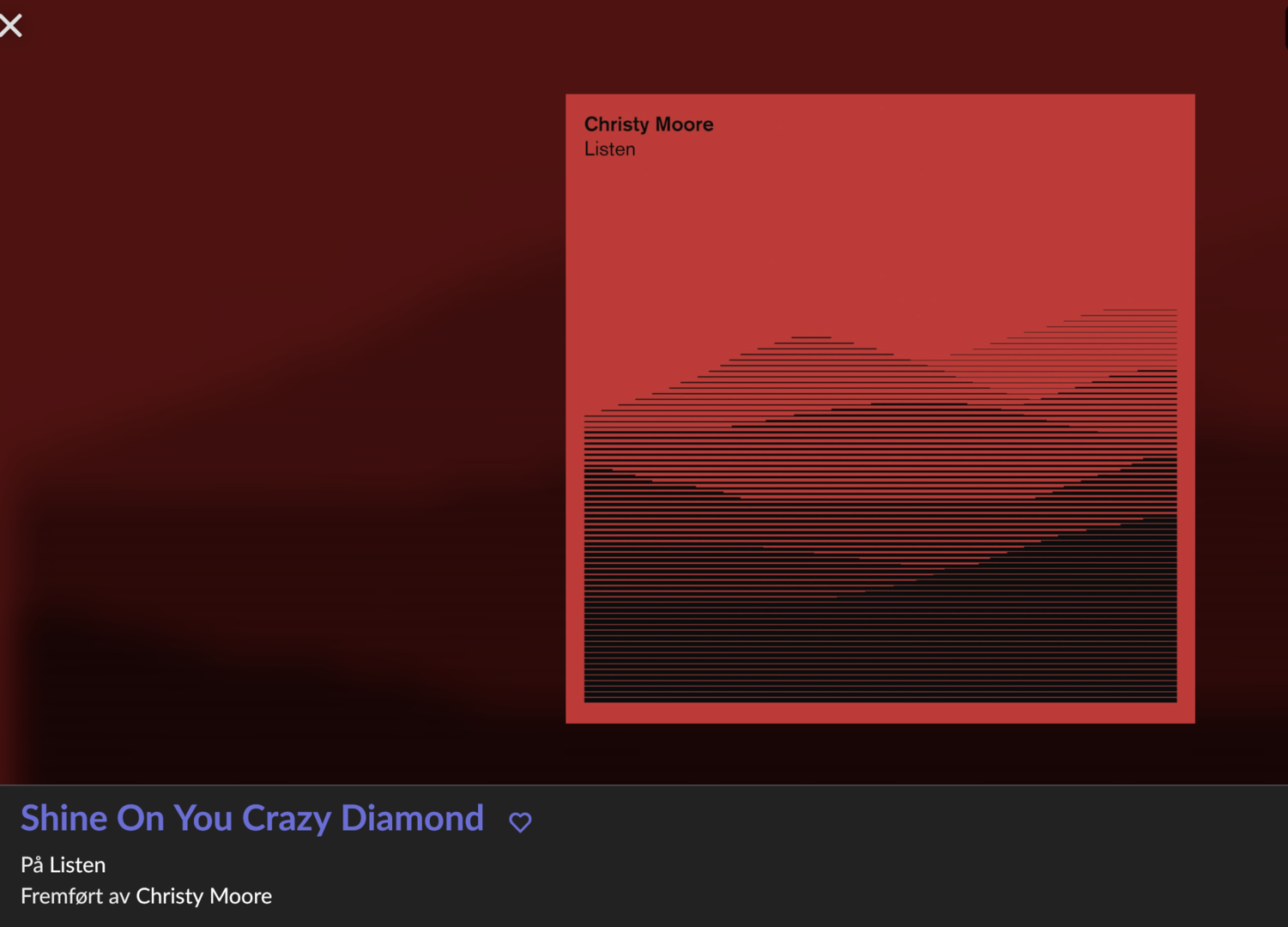Open performer Christy Moore's artist page
The height and width of the screenshot is (927, 1288).
[x=204, y=896]
